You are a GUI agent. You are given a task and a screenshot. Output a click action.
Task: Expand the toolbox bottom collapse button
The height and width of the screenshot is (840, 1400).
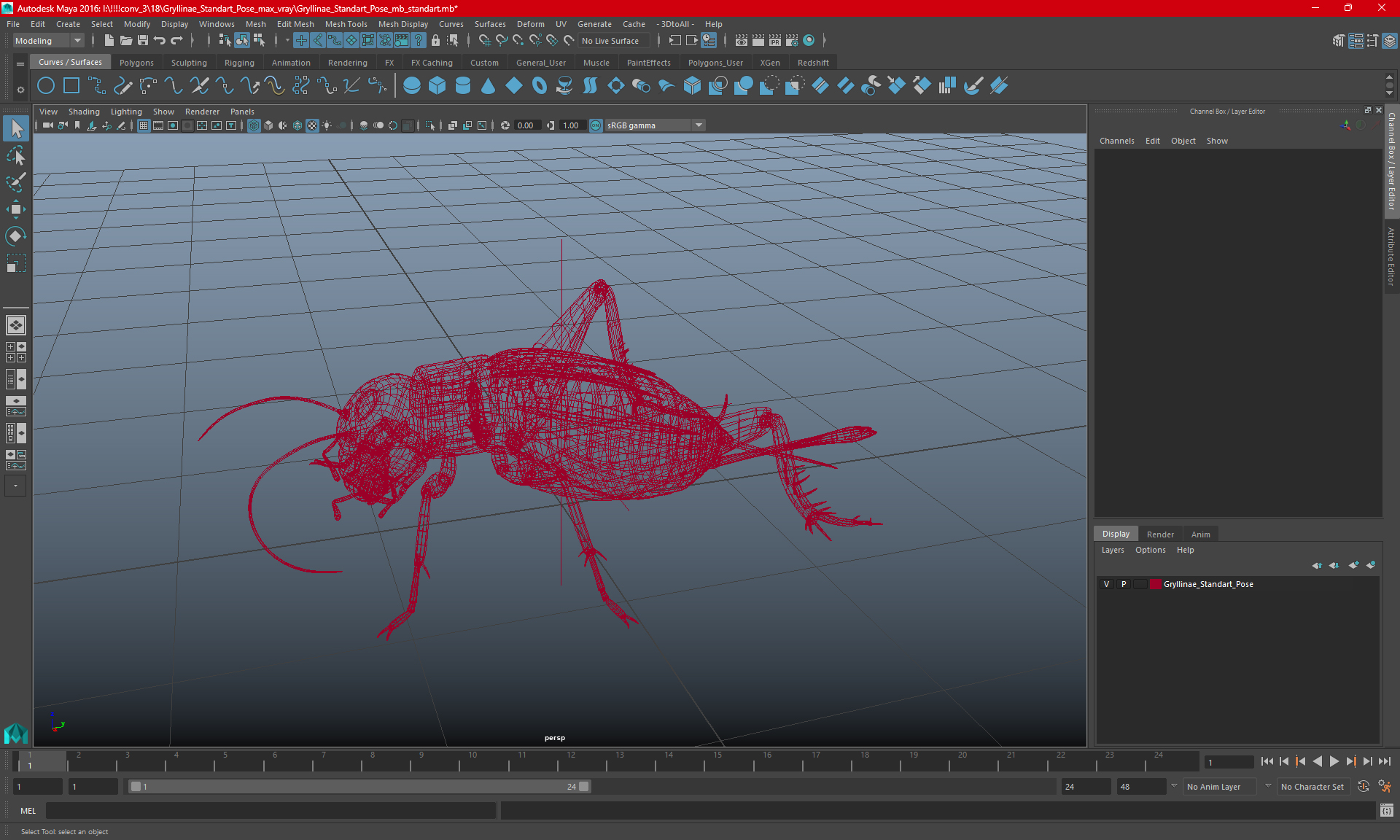pos(16,486)
